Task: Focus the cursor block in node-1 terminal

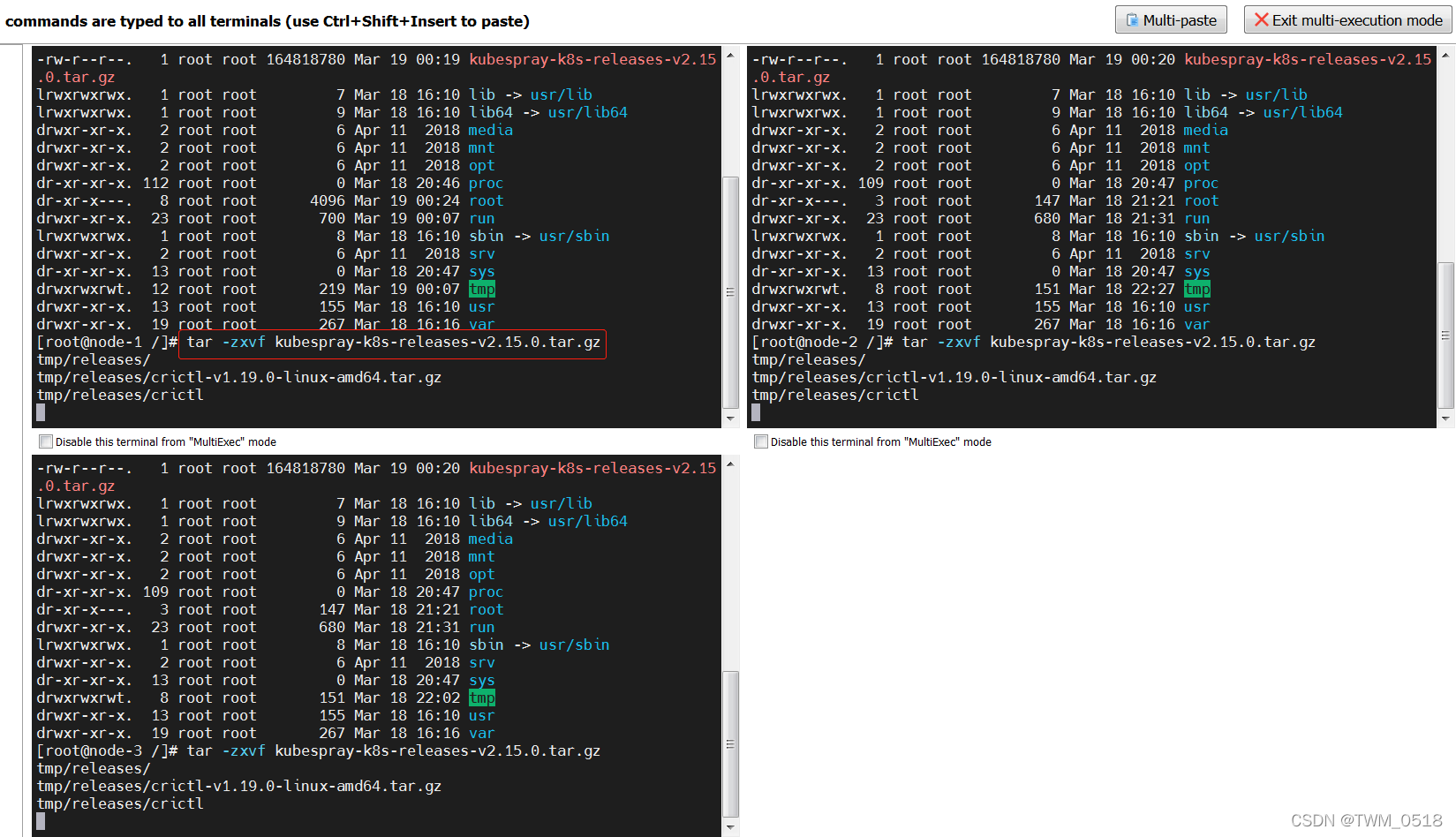Action: (x=41, y=412)
